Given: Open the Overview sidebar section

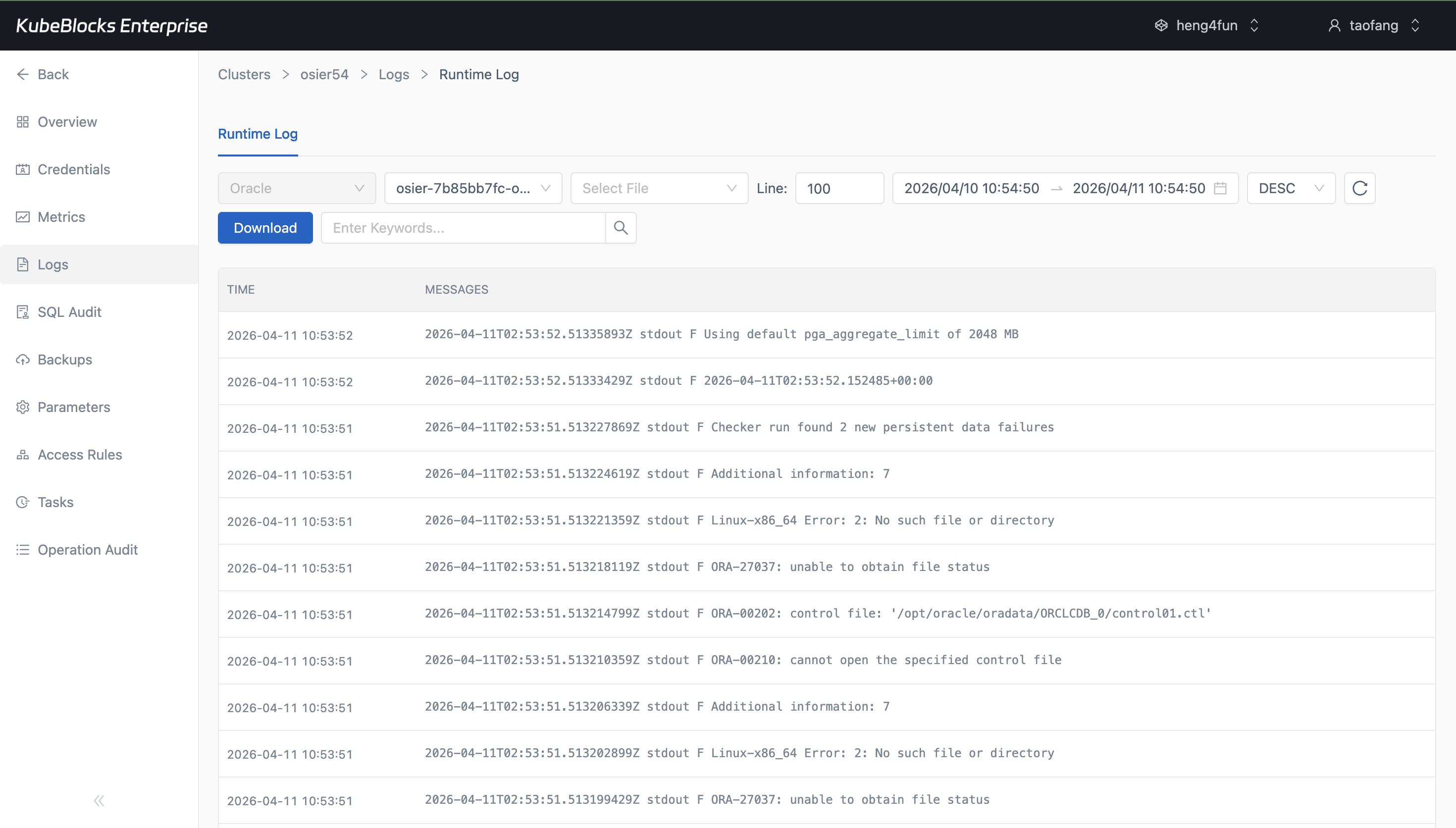Looking at the screenshot, I should (x=66, y=122).
